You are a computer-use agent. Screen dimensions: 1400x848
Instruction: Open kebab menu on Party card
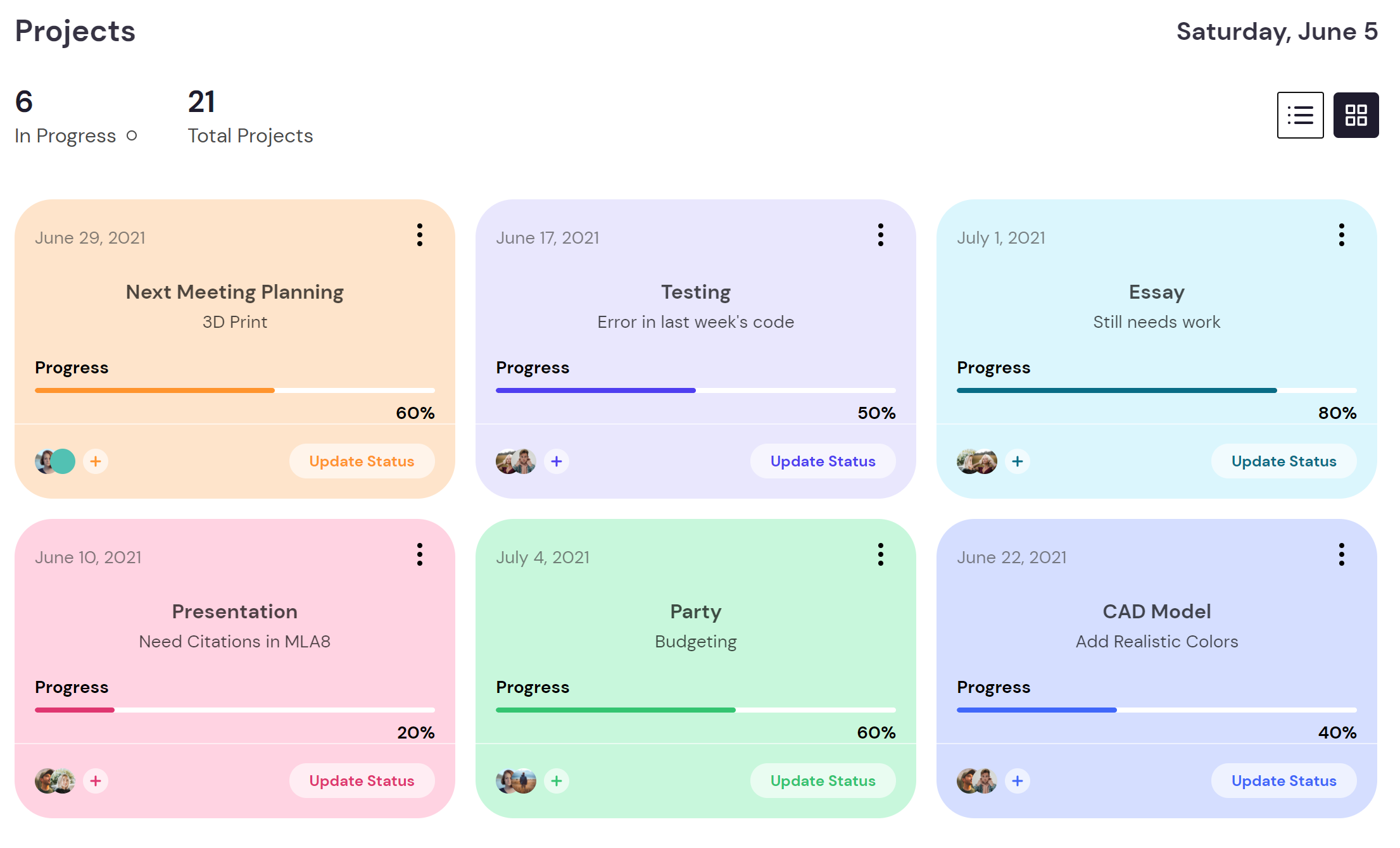[880, 554]
